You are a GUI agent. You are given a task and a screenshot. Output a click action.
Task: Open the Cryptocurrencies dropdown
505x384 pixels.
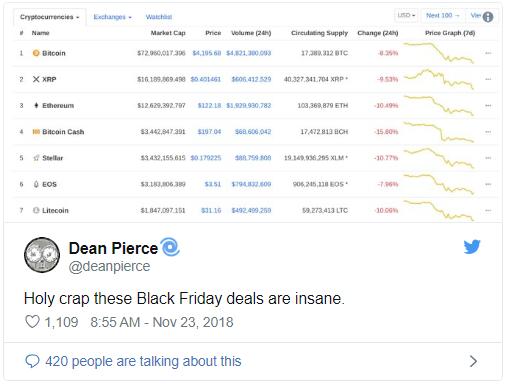(50, 17)
